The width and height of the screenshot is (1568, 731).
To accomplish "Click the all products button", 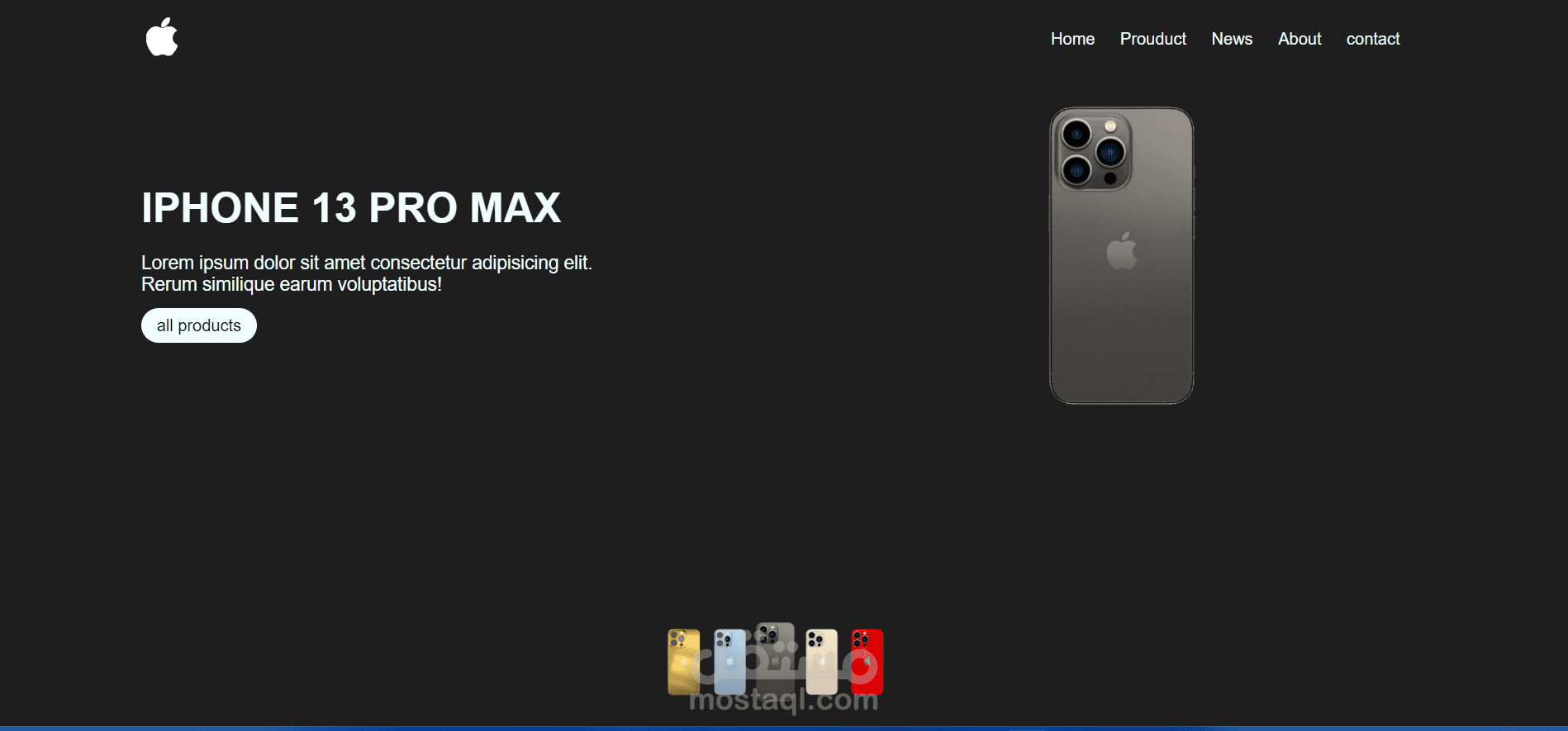I will pyautogui.click(x=199, y=325).
